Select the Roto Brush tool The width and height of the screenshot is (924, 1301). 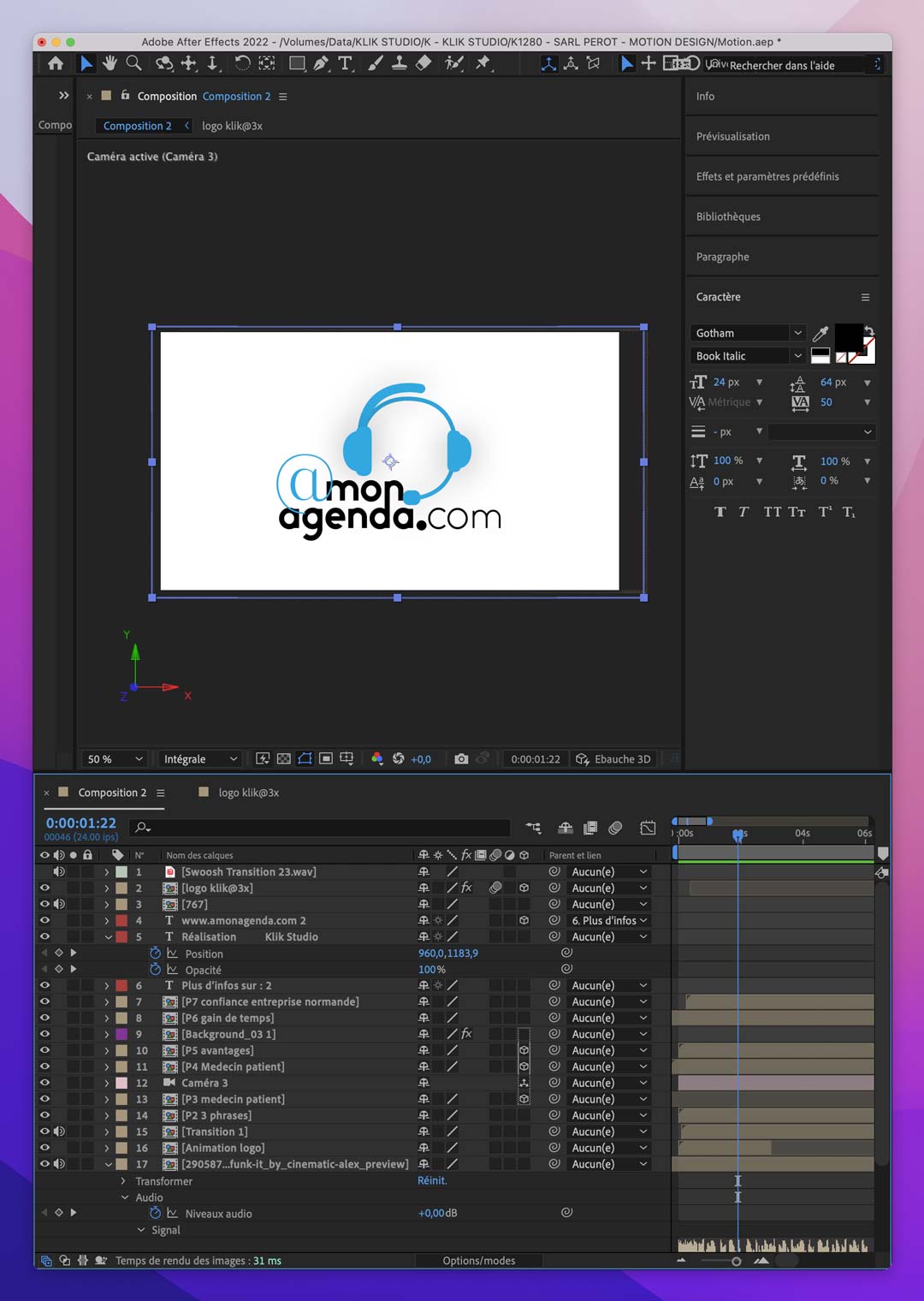(x=454, y=63)
